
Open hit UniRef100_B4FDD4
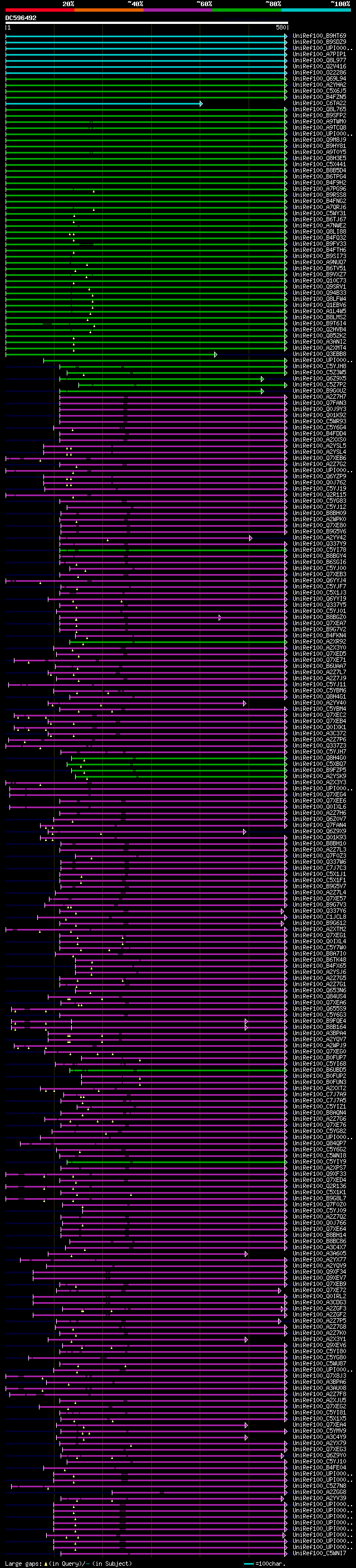pyautogui.click(x=319, y=434)
